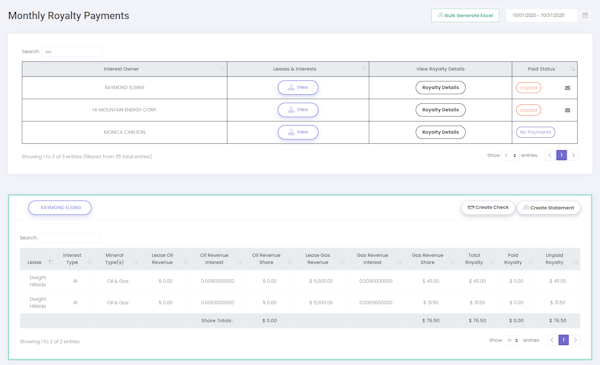Click 0.0090000000 Oil Revenue Interest cell
This screenshot has width=600, height=365.
tap(217, 281)
